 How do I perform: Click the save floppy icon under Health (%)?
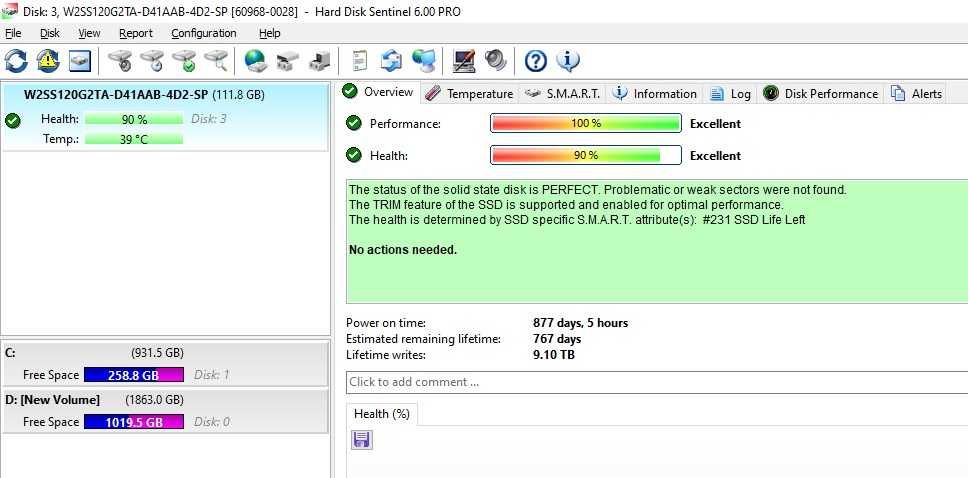click(x=362, y=440)
